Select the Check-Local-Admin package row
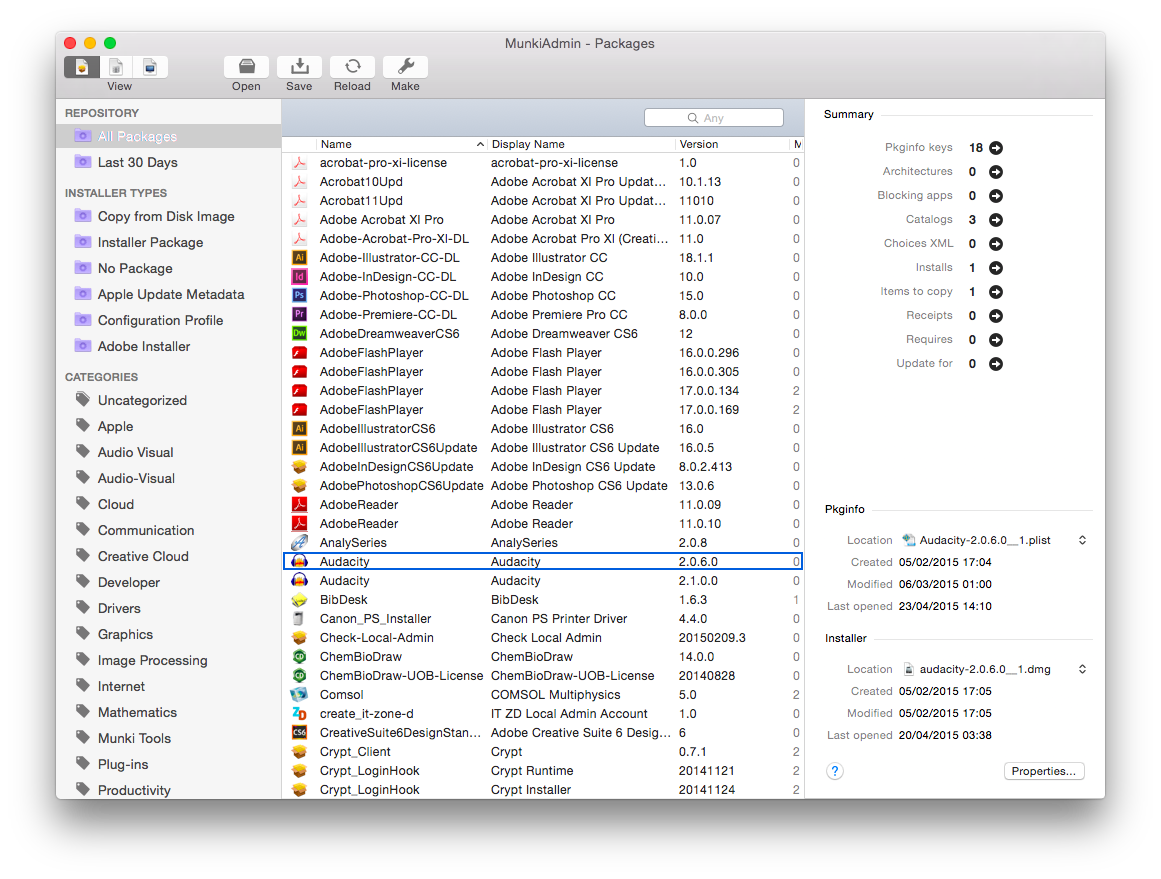 coord(543,638)
